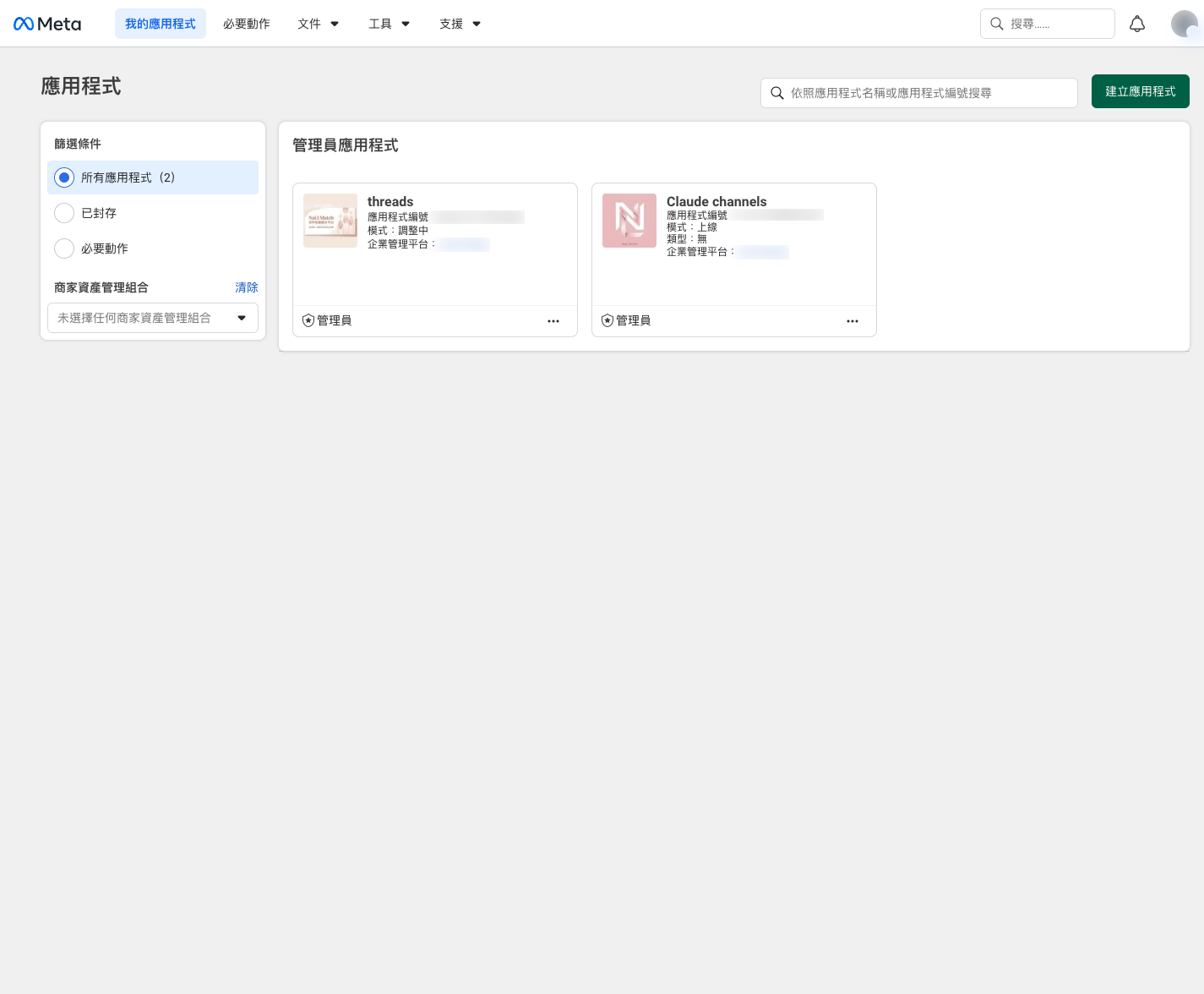Open the Claude channels app title
This screenshot has width=1204, height=994.
tap(716, 201)
